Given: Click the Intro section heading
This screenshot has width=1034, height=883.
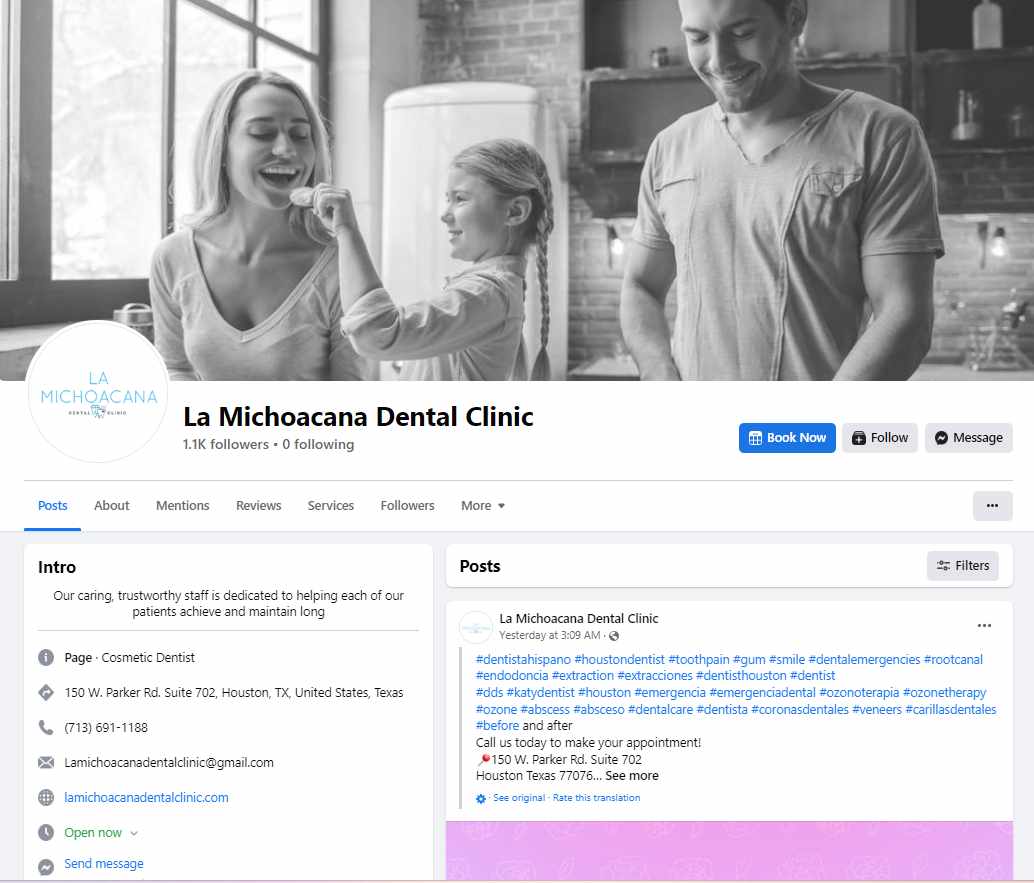Looking at the screenshot, I should pyautogui.click(x=57, y=567).
